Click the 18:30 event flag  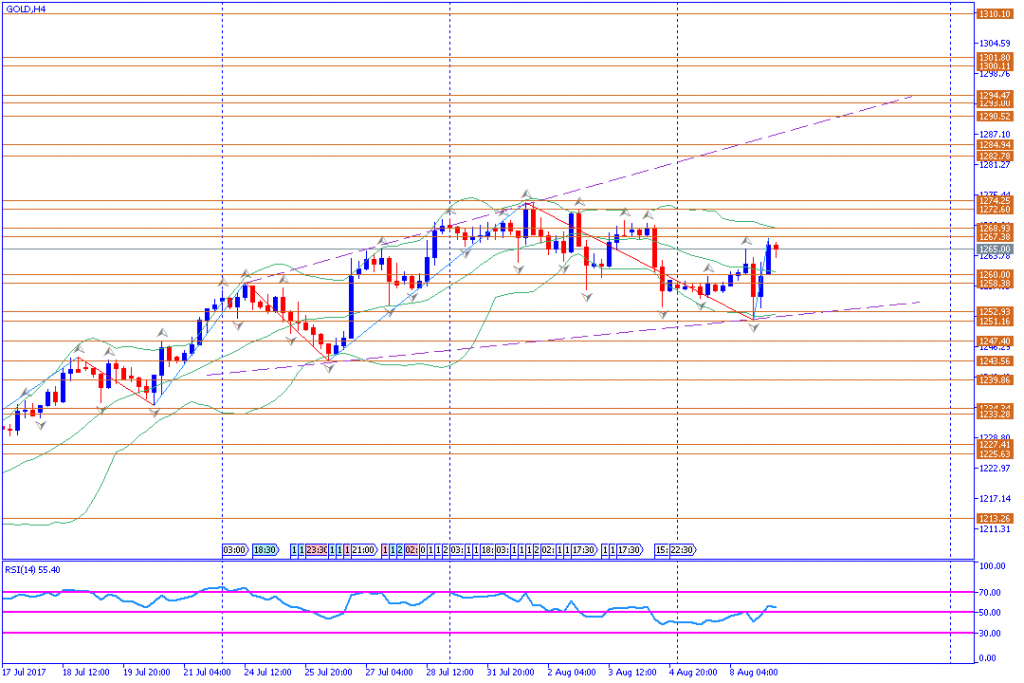[x=265, y=550]
